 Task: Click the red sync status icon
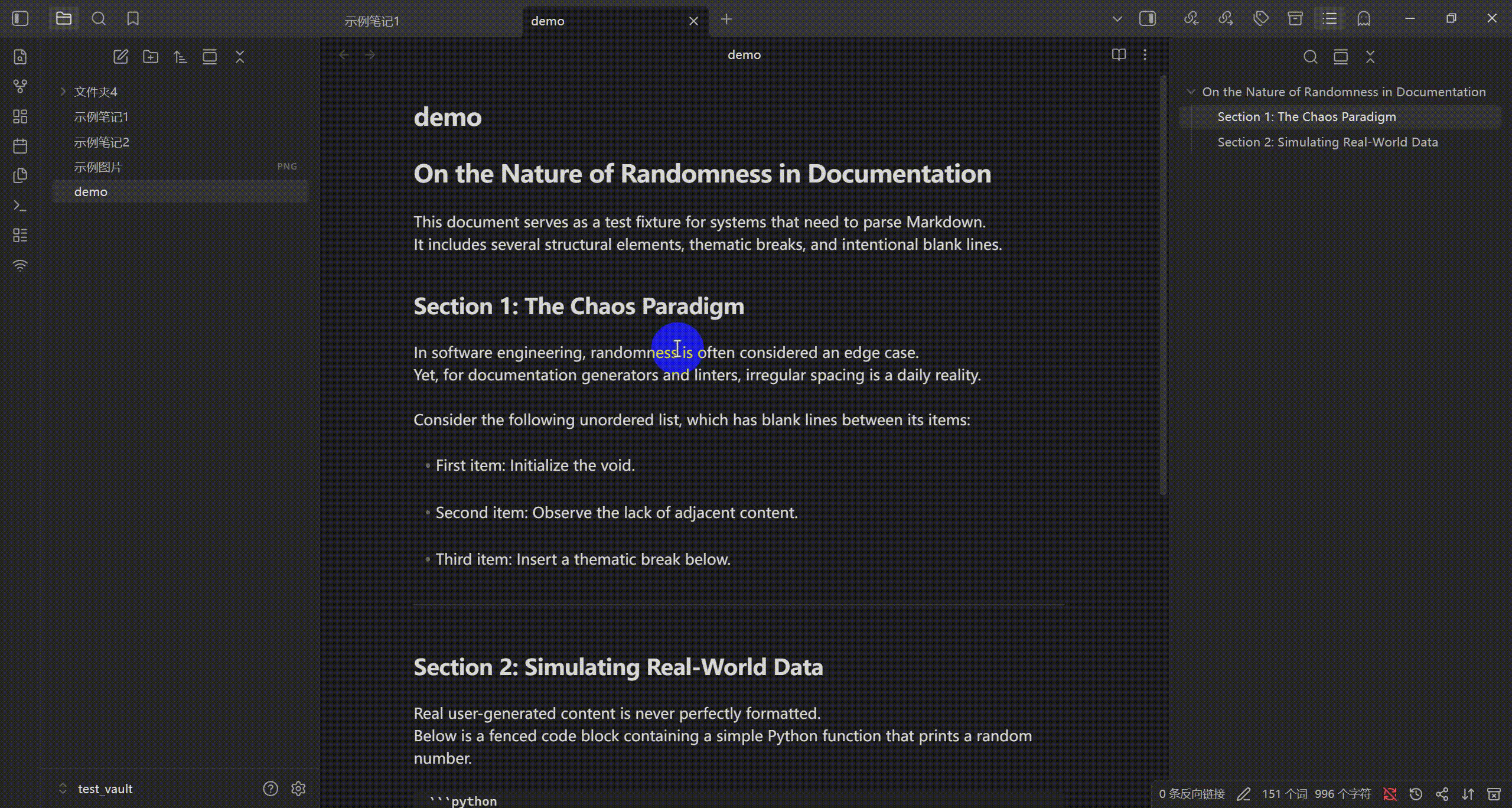(1390, 794)
